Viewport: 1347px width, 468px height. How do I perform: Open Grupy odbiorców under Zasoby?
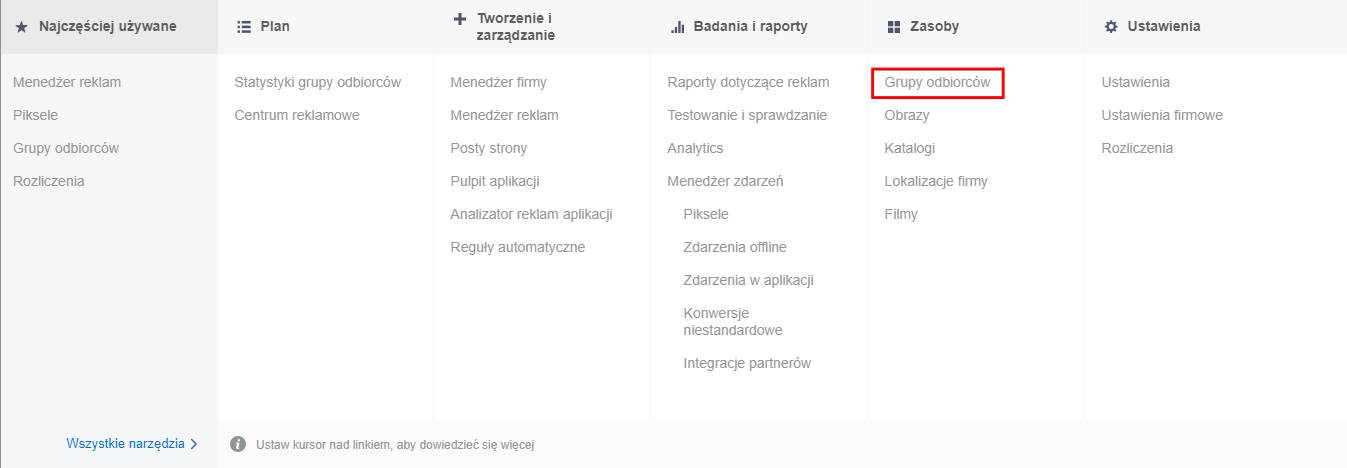tap(937, 82)
